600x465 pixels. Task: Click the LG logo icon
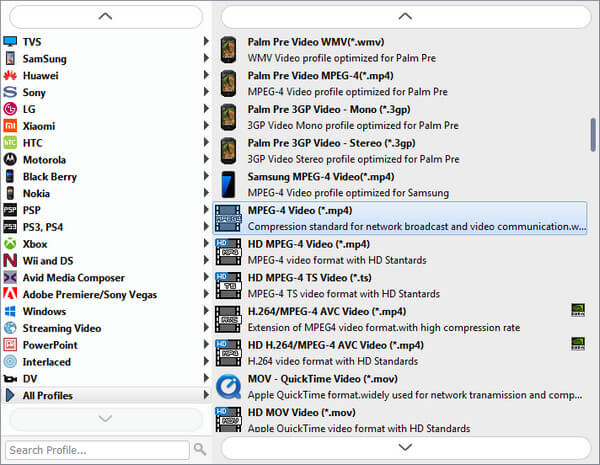point(10,109)
